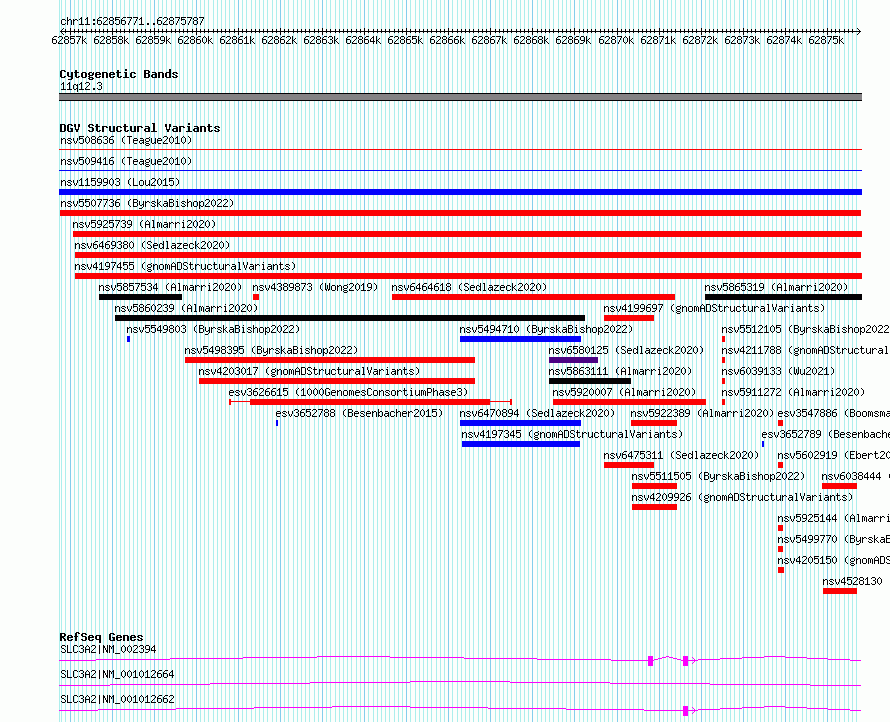
Task: Click the nsv4199697 (gnomADStructuralVariants) label
Action: point(714,308)
